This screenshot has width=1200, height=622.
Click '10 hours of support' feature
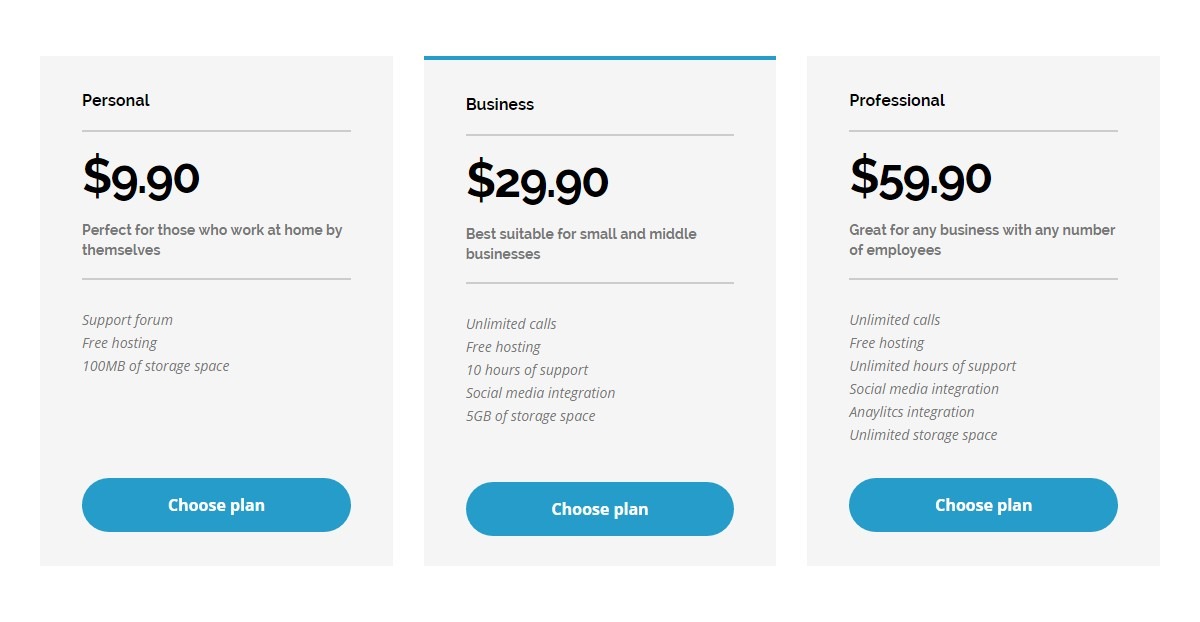coord(527,370)
